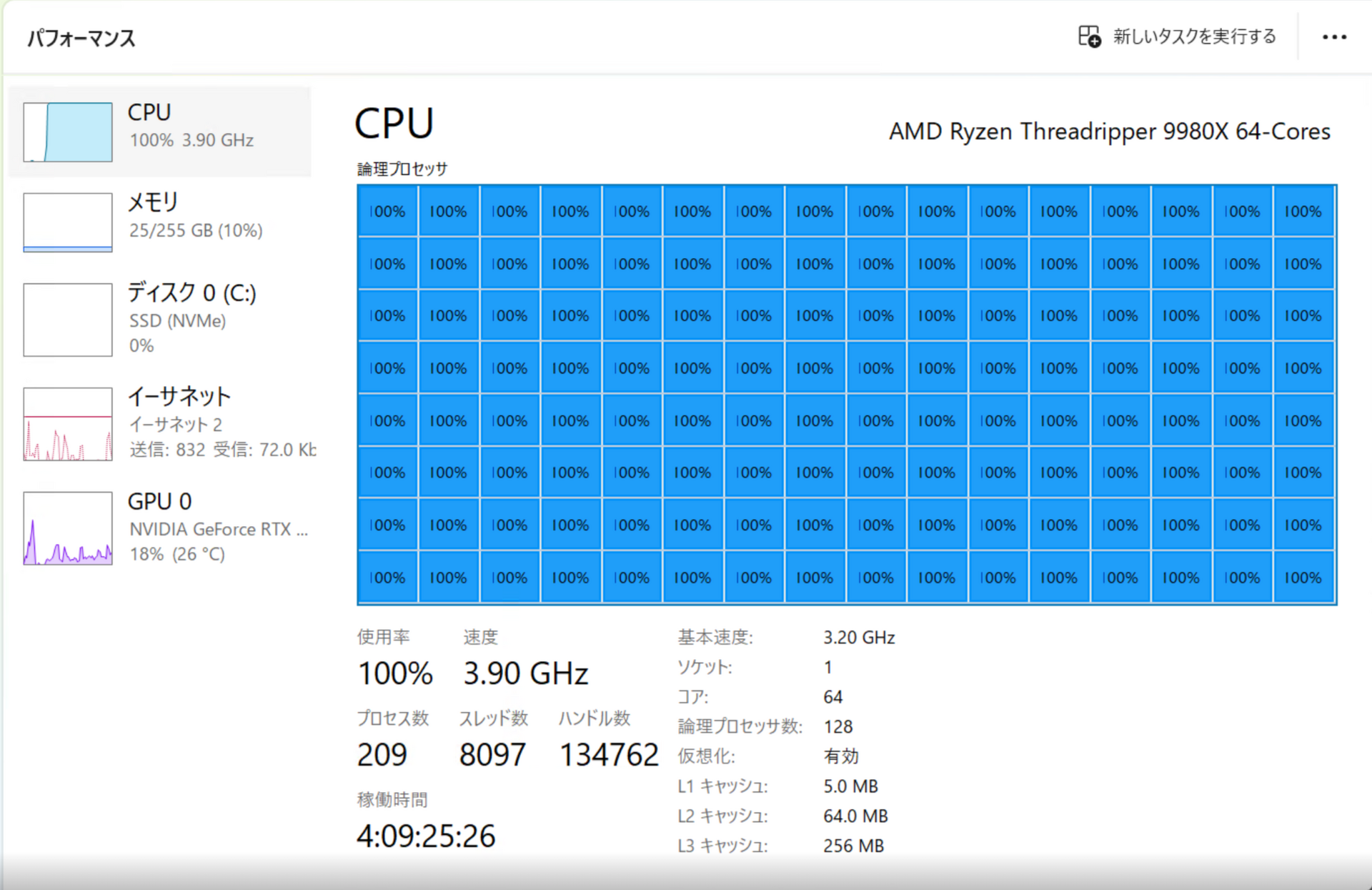Click the 稼働時間 uptime value 4:09:25:26
The image size is (1372, 890).
[x=426, y=836]
